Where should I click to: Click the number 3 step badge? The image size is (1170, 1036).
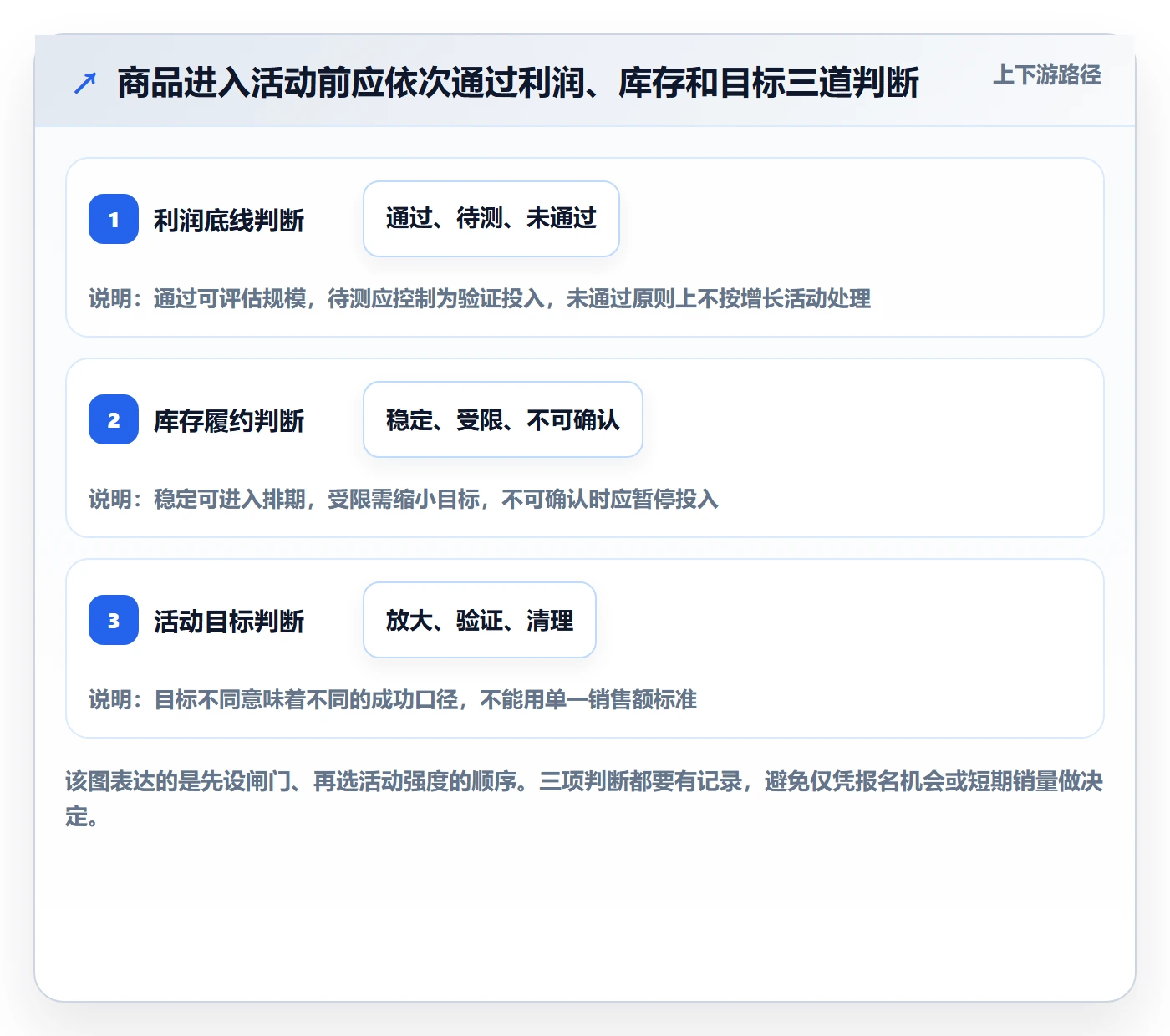click(114, 620)
